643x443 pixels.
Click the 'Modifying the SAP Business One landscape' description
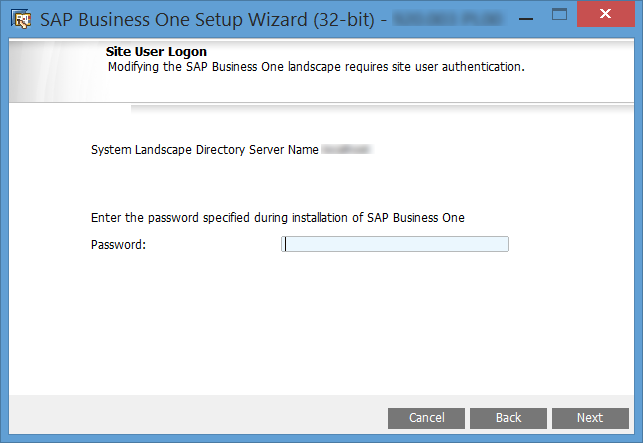point(316,67)
